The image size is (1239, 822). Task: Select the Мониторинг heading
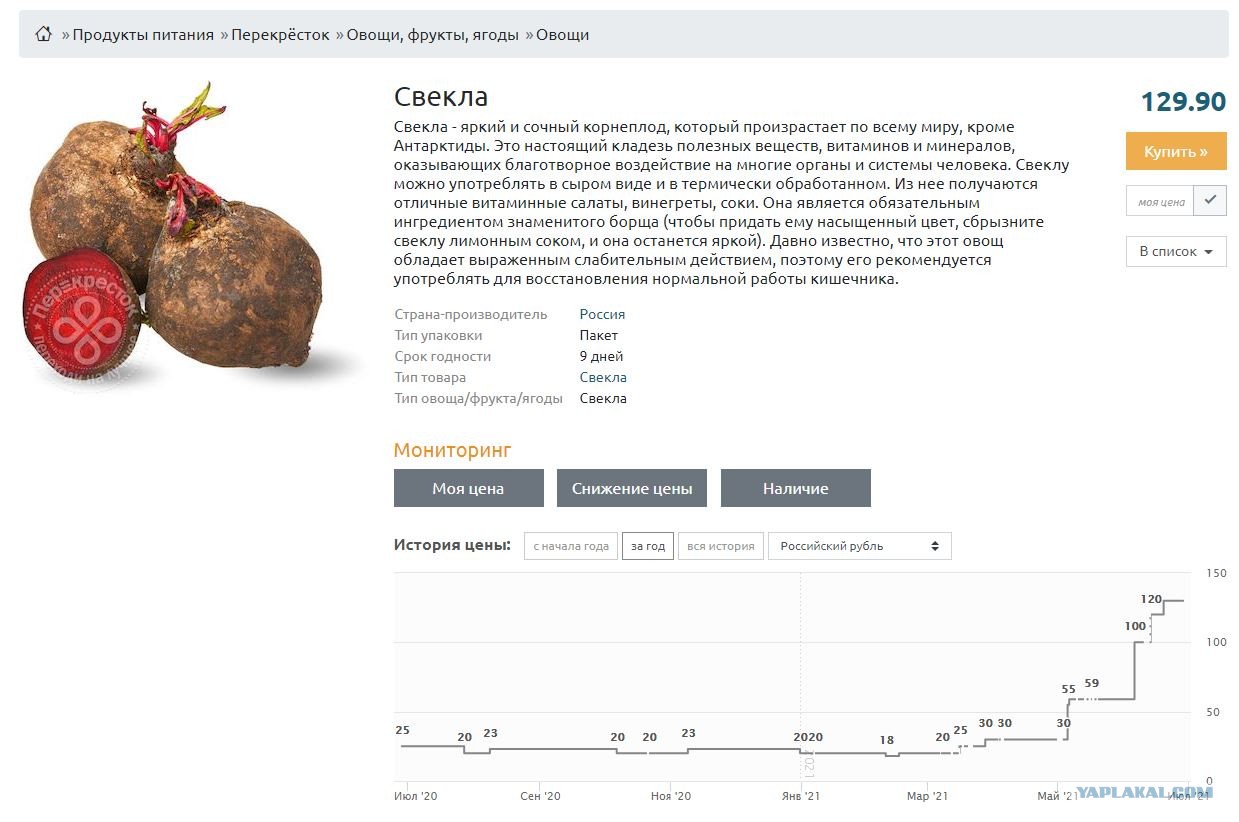tap(452, 450)
